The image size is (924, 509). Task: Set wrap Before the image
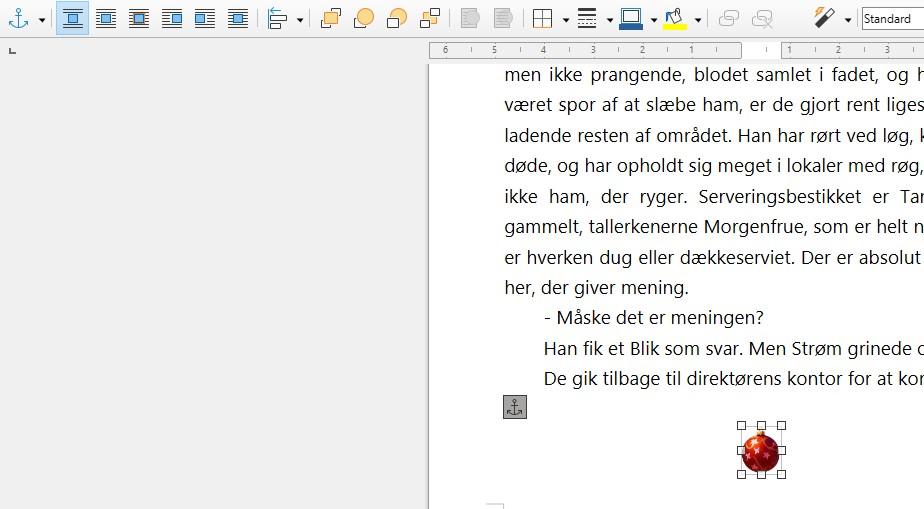[171, 18]
